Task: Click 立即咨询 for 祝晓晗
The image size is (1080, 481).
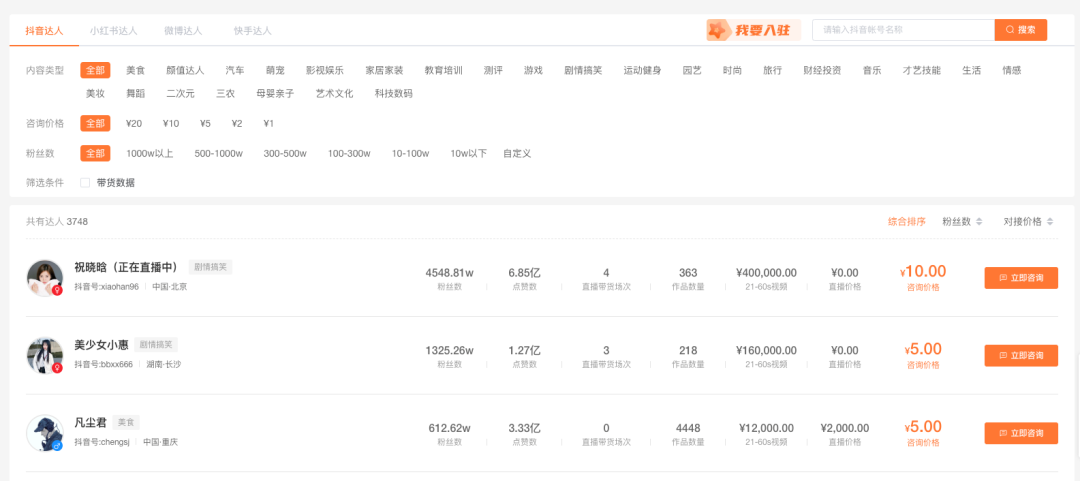Action: [1021, 278]
